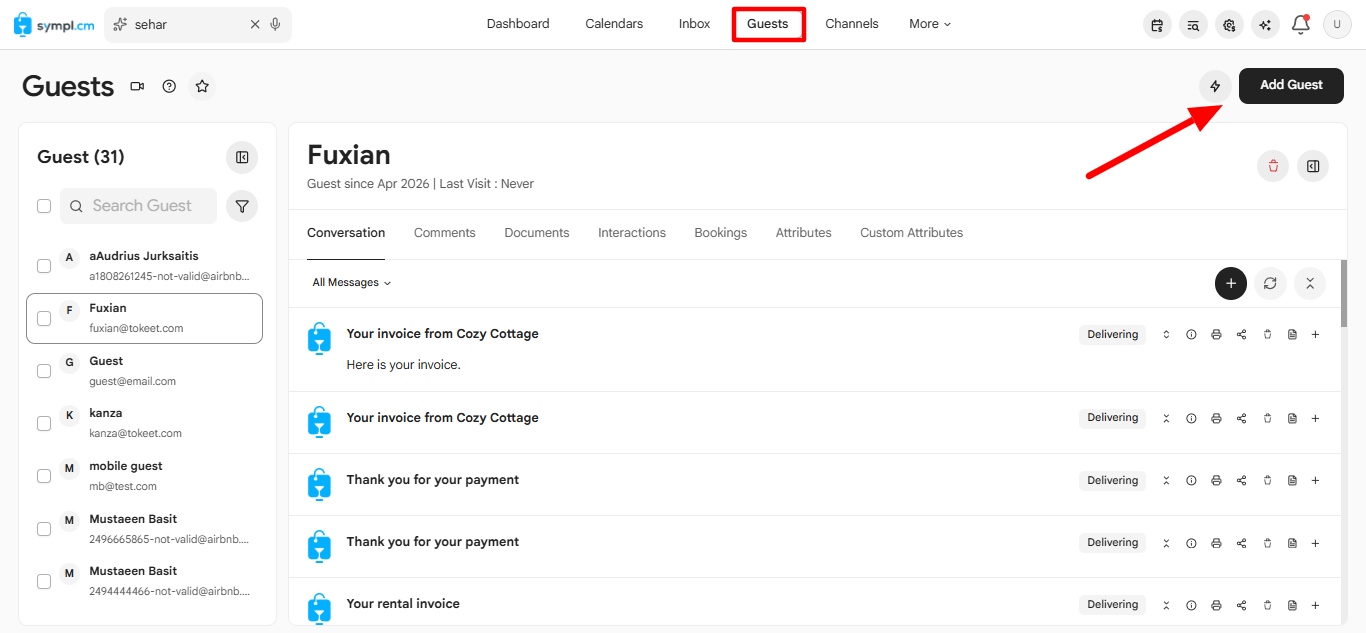Screen dimensions: 1366x633
Task: Open the guest list filter funnel
Action: click(x=242, y=206)
